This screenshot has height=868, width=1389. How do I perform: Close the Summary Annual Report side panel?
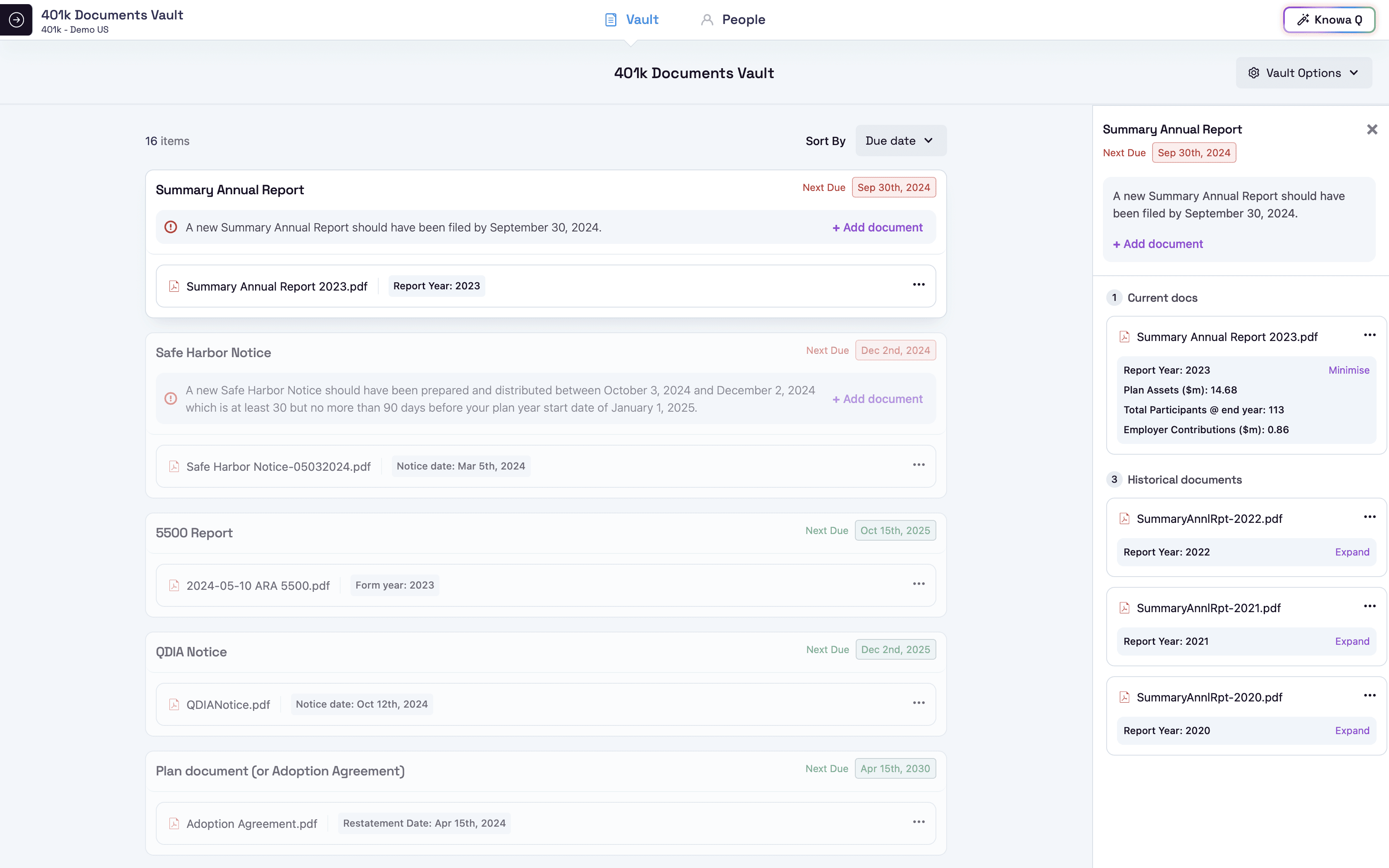click(1372, 130)
